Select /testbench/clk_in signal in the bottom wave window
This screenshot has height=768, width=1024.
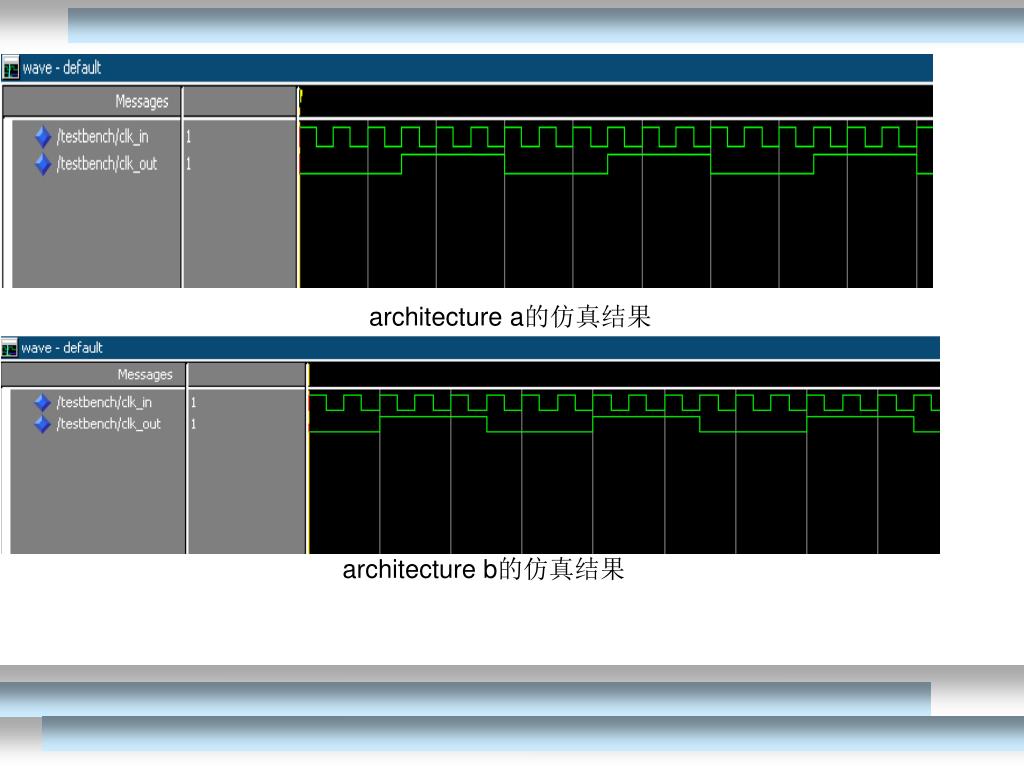click(104, 402)
